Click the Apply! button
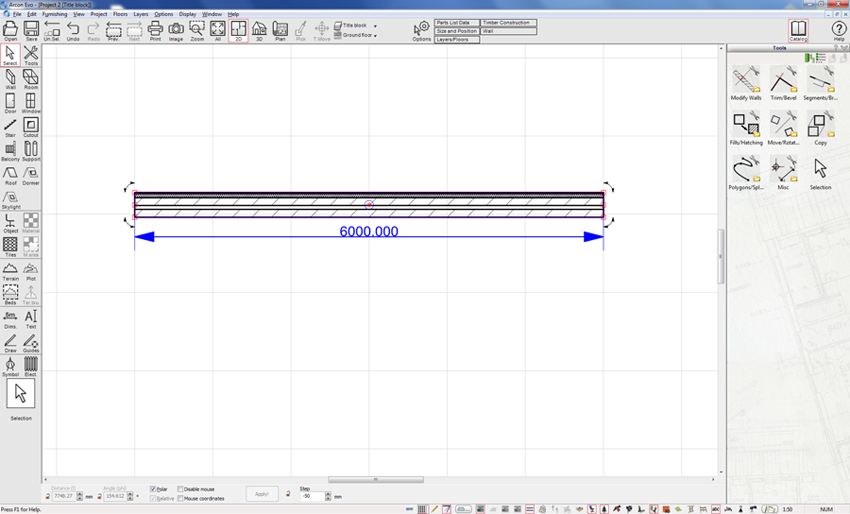The height and width of the screenshot is (514, 850). [262, 494]
